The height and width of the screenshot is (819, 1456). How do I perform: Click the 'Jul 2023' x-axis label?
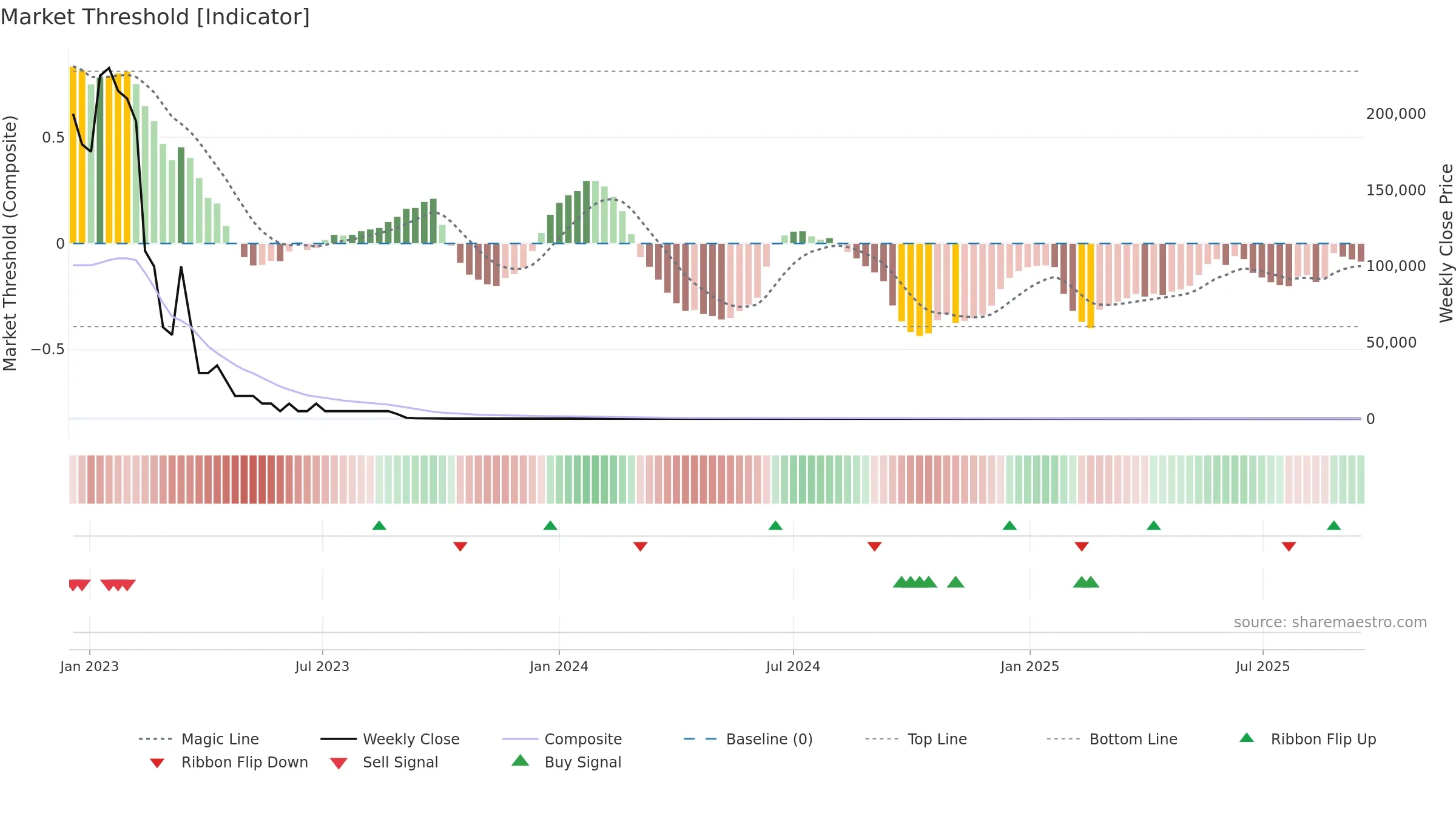(322, 666)
